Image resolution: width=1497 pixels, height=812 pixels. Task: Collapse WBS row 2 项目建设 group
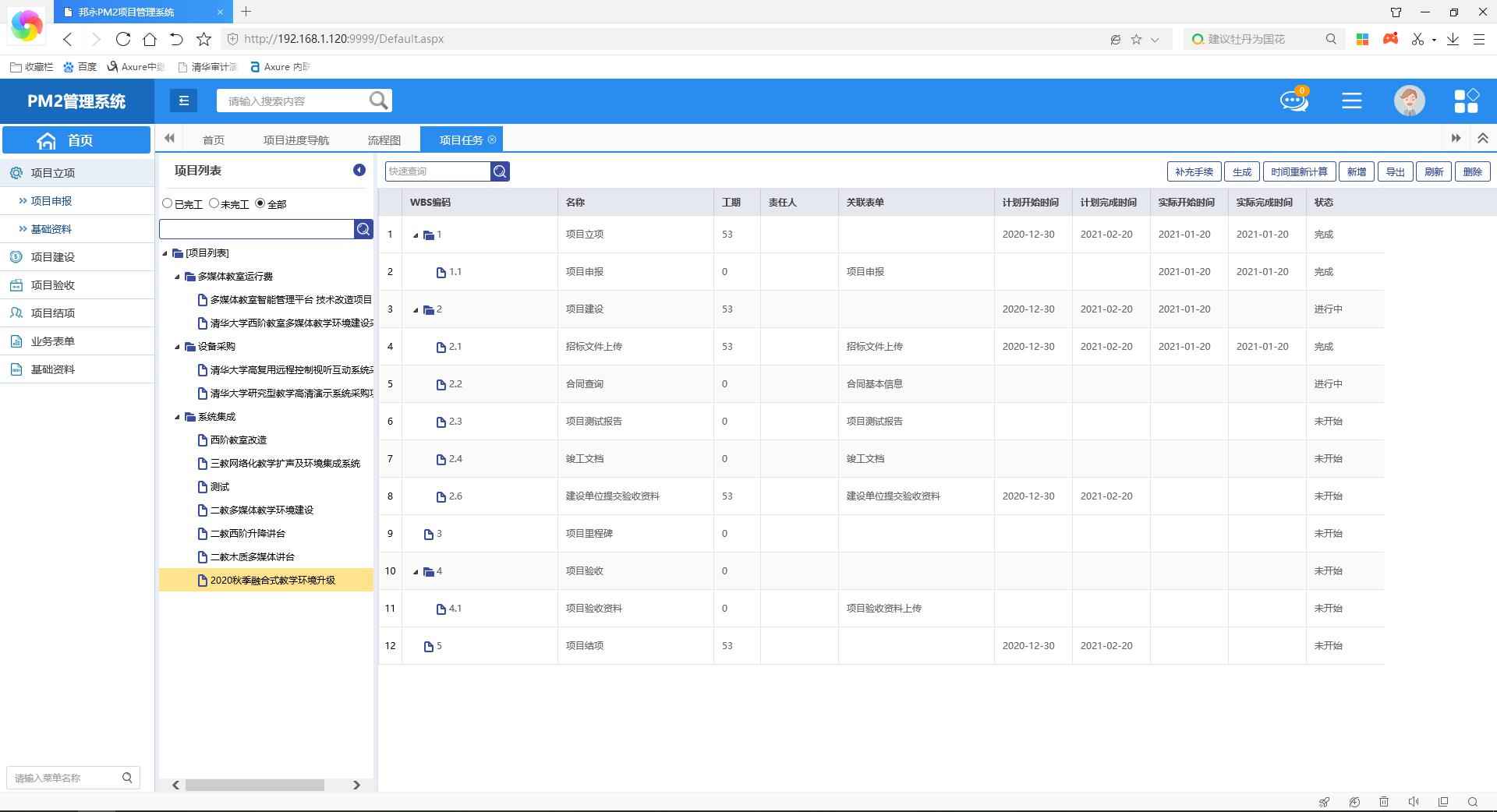pyautogui.click(x=416, y=310)
